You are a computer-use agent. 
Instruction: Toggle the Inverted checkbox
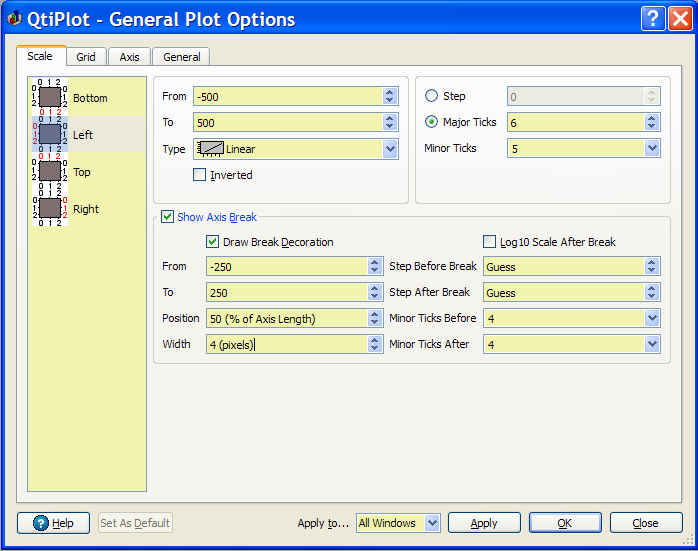(200, 175)
